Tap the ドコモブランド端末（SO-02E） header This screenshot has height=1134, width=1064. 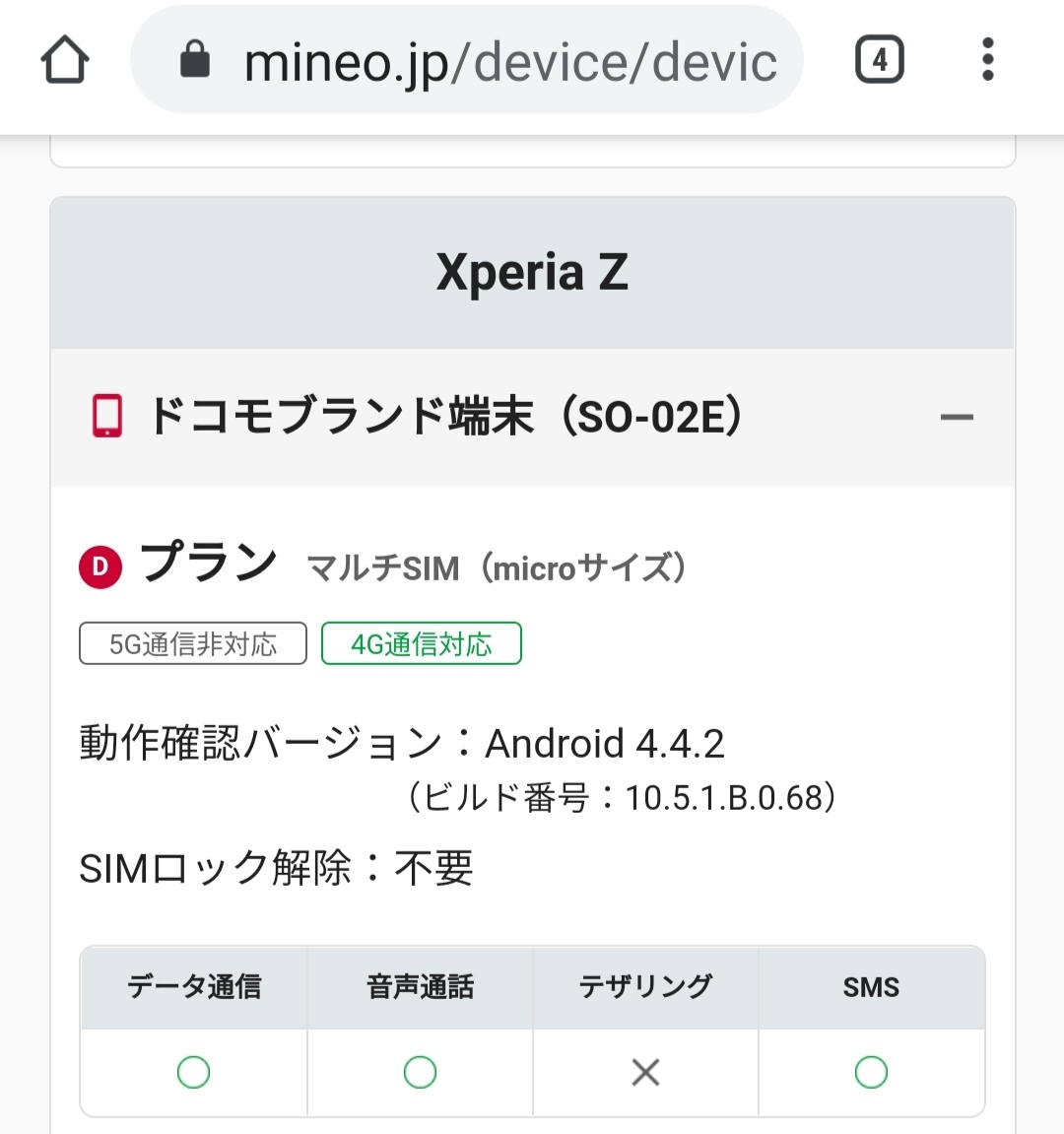point(445,417)
